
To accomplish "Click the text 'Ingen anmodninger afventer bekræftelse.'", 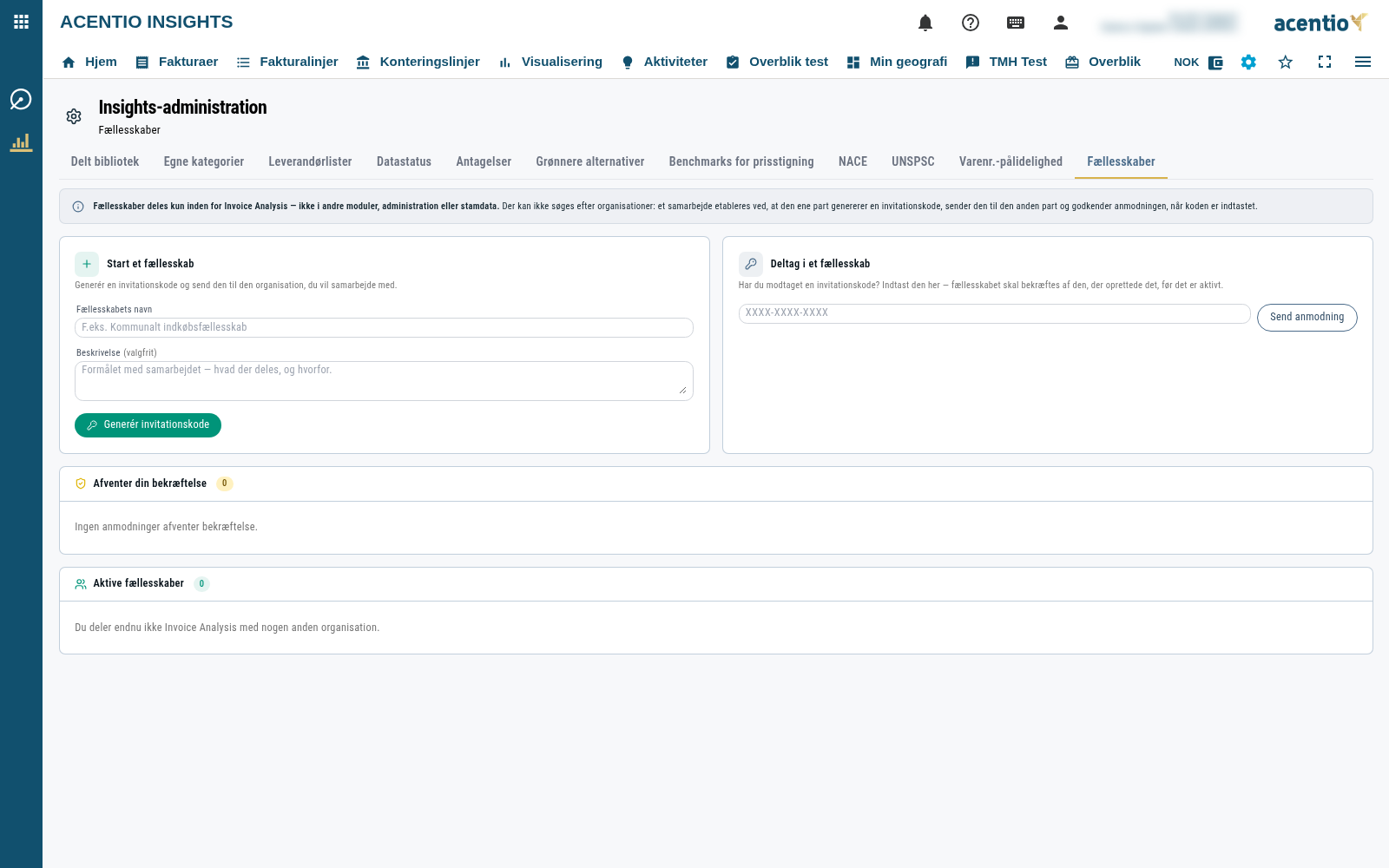I will pos(166,527).
